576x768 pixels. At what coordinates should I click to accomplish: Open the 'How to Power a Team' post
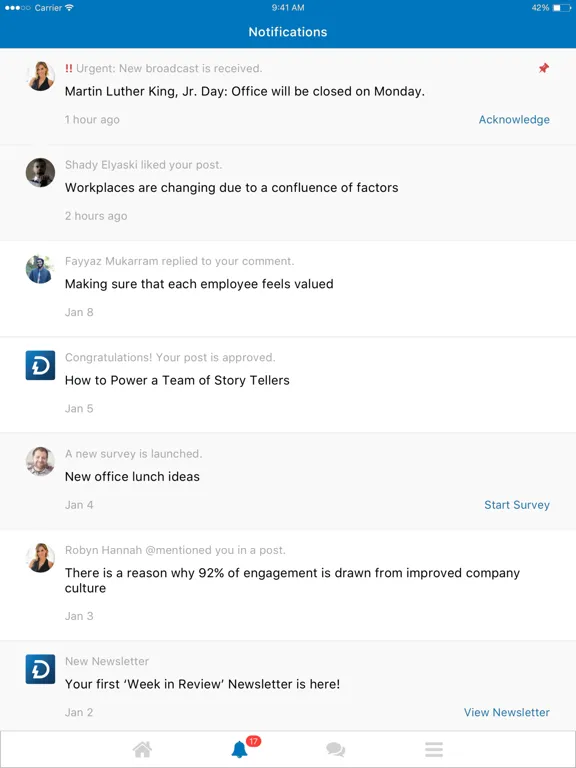click(x=177, y=381)
